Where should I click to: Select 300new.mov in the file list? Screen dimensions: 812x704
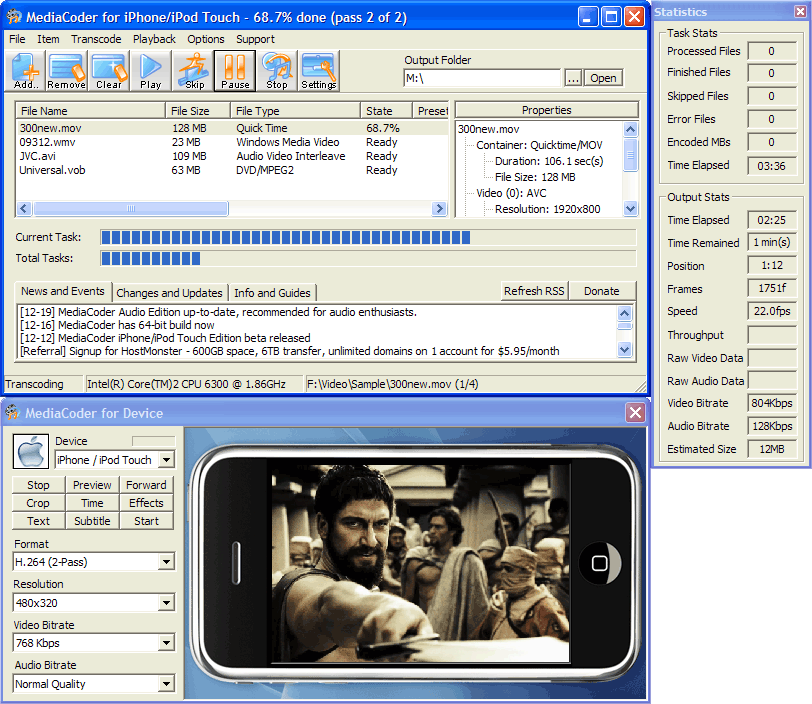[x=232, y=128]
